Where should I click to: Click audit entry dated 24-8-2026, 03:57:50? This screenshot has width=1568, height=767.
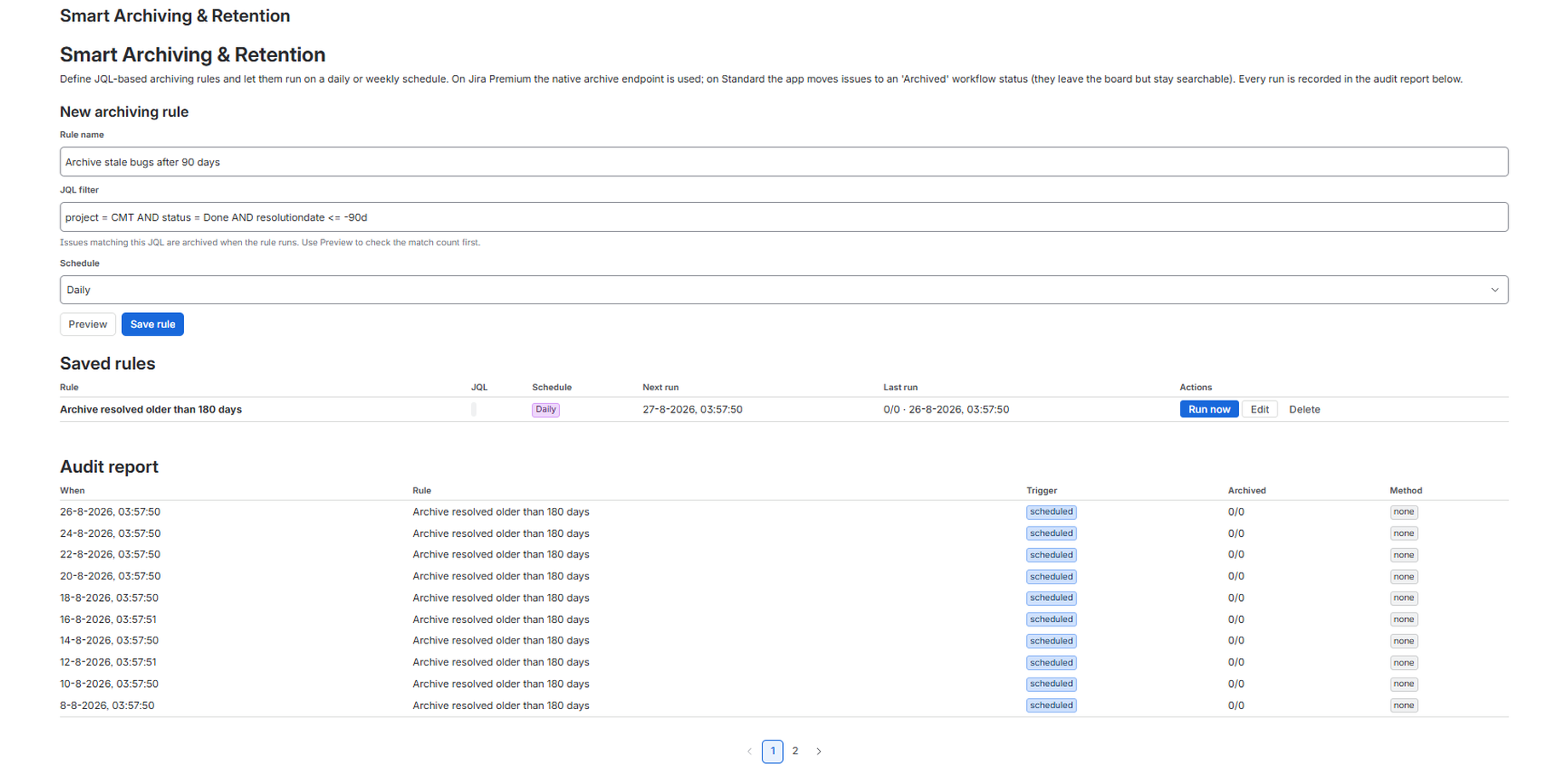pyautogui.click(x=110, y=533)
